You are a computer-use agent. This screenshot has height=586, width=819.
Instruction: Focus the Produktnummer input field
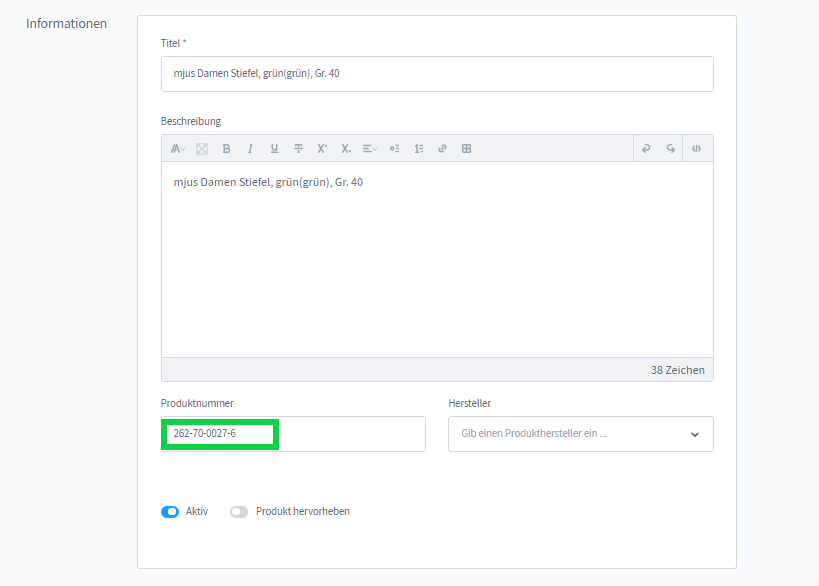(293, 434)
